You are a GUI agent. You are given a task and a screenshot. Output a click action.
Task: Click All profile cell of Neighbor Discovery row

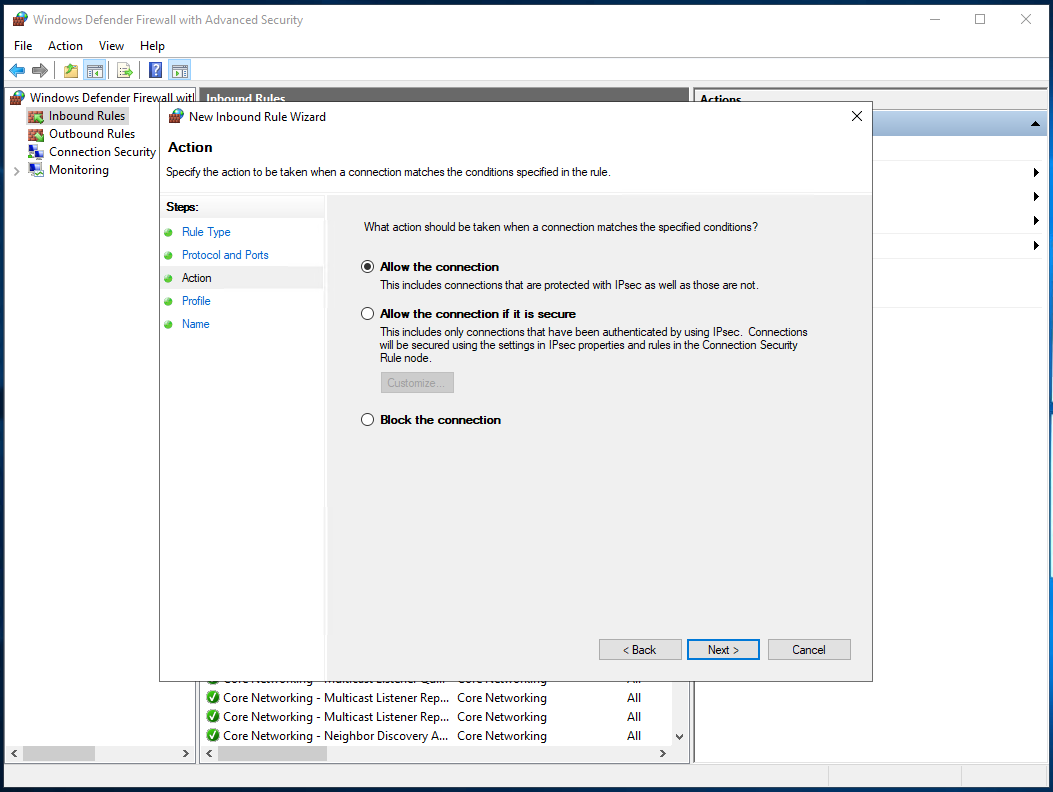pyautogui.click(x=634, y=736)
